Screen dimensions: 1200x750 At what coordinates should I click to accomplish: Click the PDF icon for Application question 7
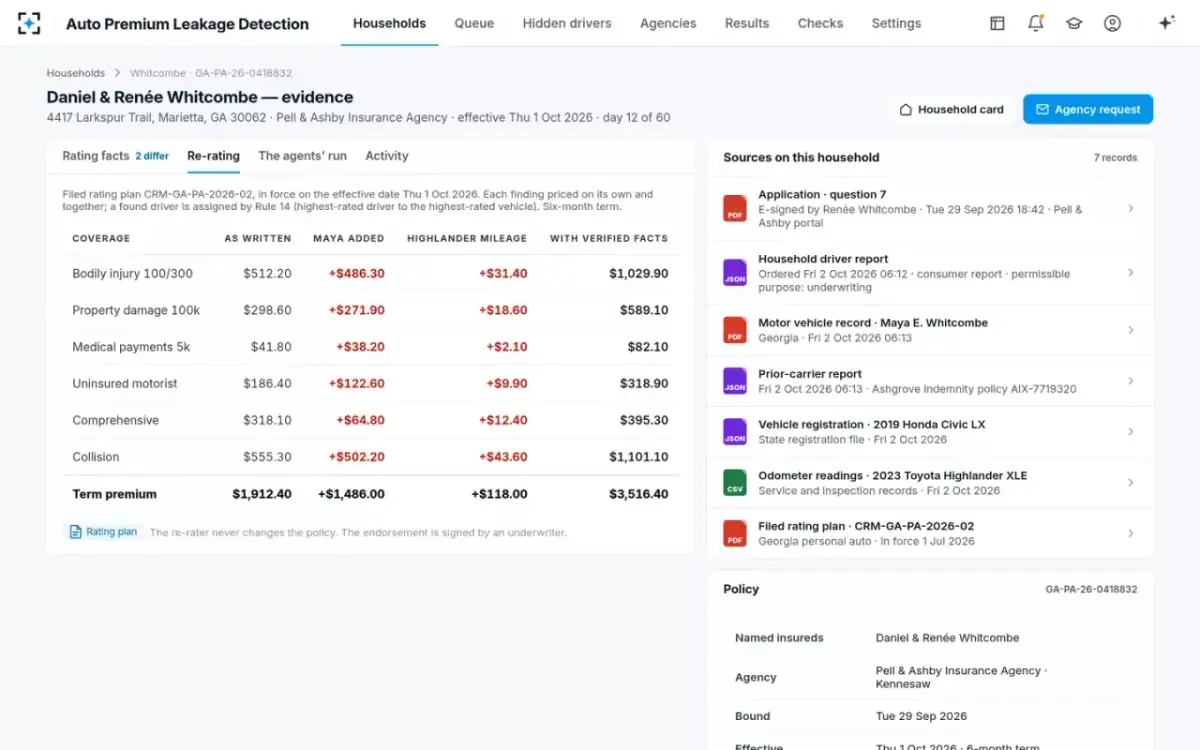(x=735, y=209)
